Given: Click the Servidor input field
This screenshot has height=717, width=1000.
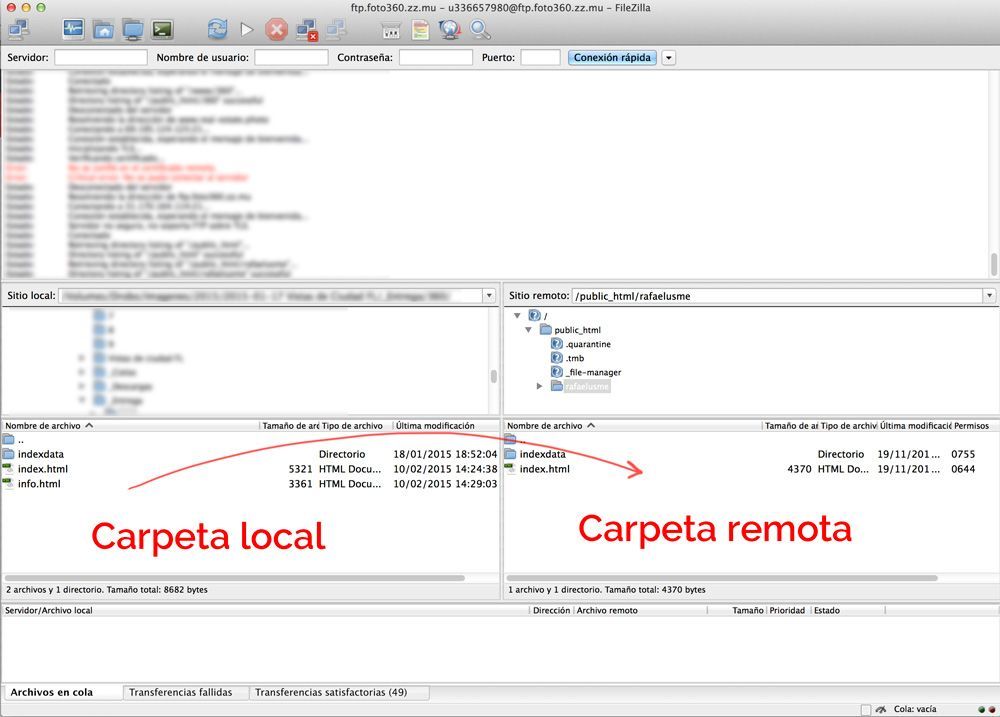Looking at the screenshot, I should coord(101,57).
